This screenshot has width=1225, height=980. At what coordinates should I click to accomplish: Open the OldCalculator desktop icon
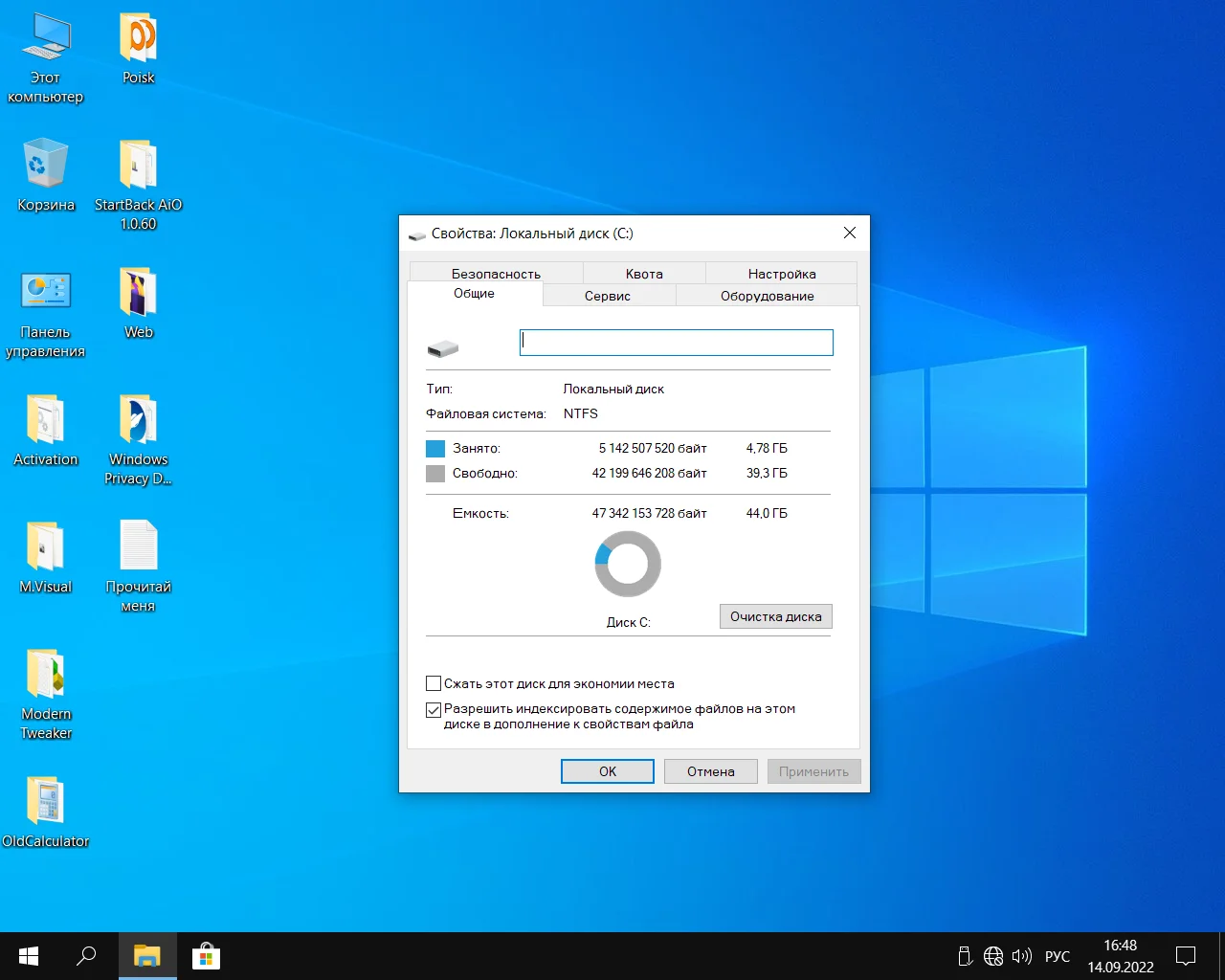pyautogui.click(x=45, y=801)
